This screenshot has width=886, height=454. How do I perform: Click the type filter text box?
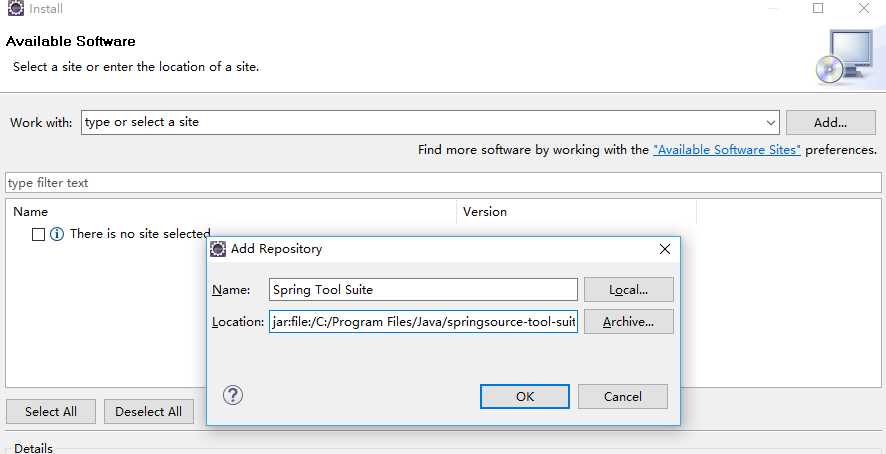443,183
